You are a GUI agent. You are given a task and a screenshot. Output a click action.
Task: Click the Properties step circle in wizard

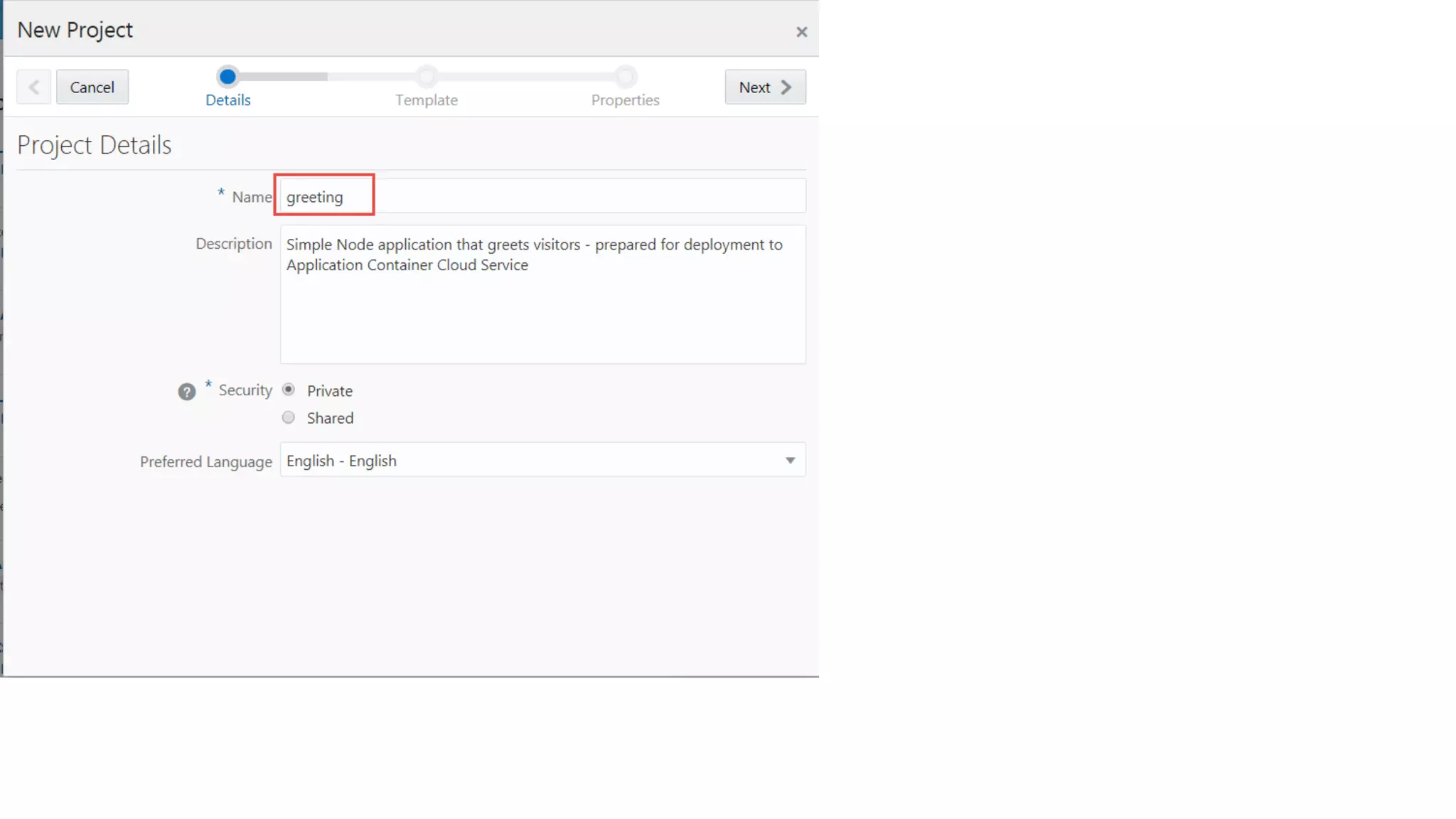(626, 76)
